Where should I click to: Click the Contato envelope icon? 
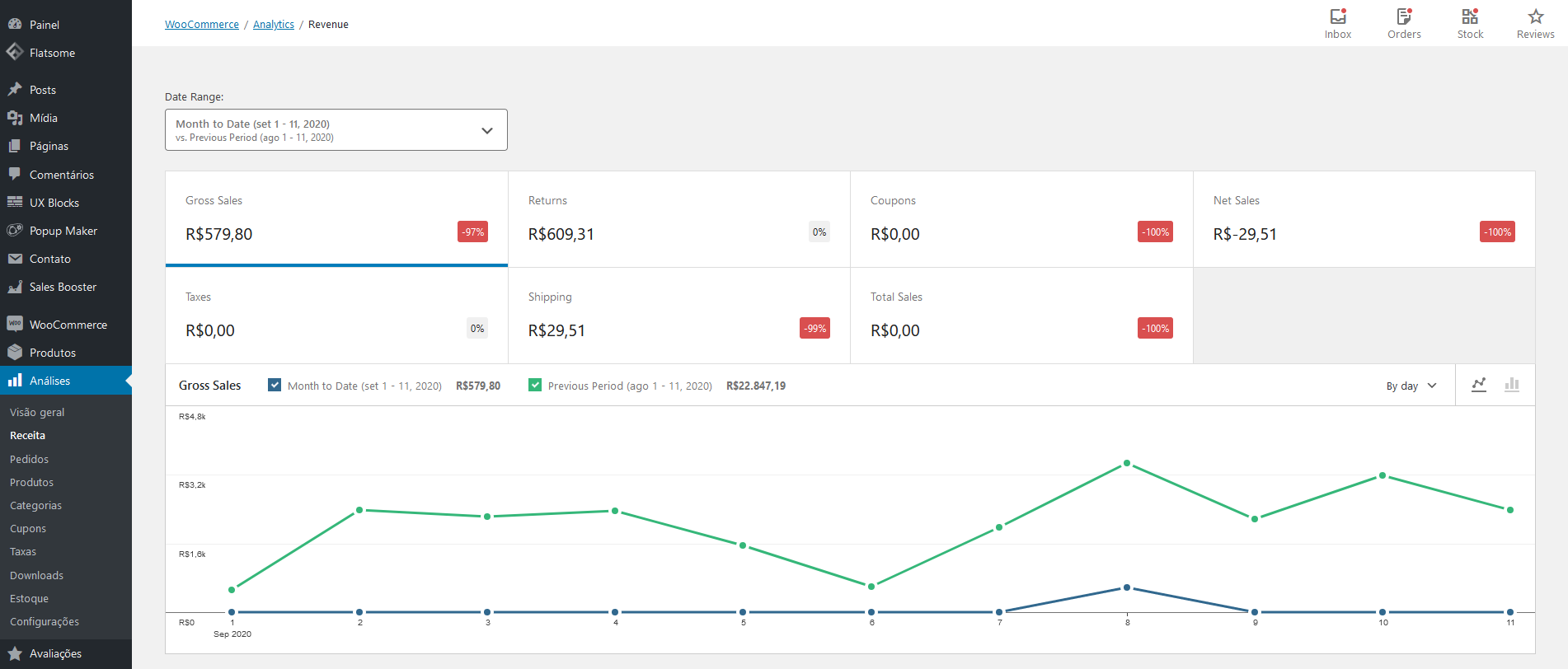point(15,259)
